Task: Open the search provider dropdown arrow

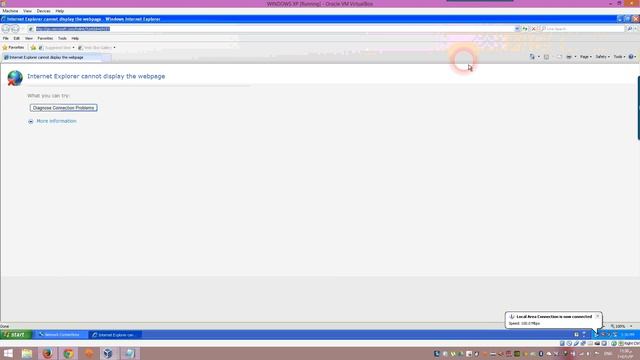Action: (636, 29)
